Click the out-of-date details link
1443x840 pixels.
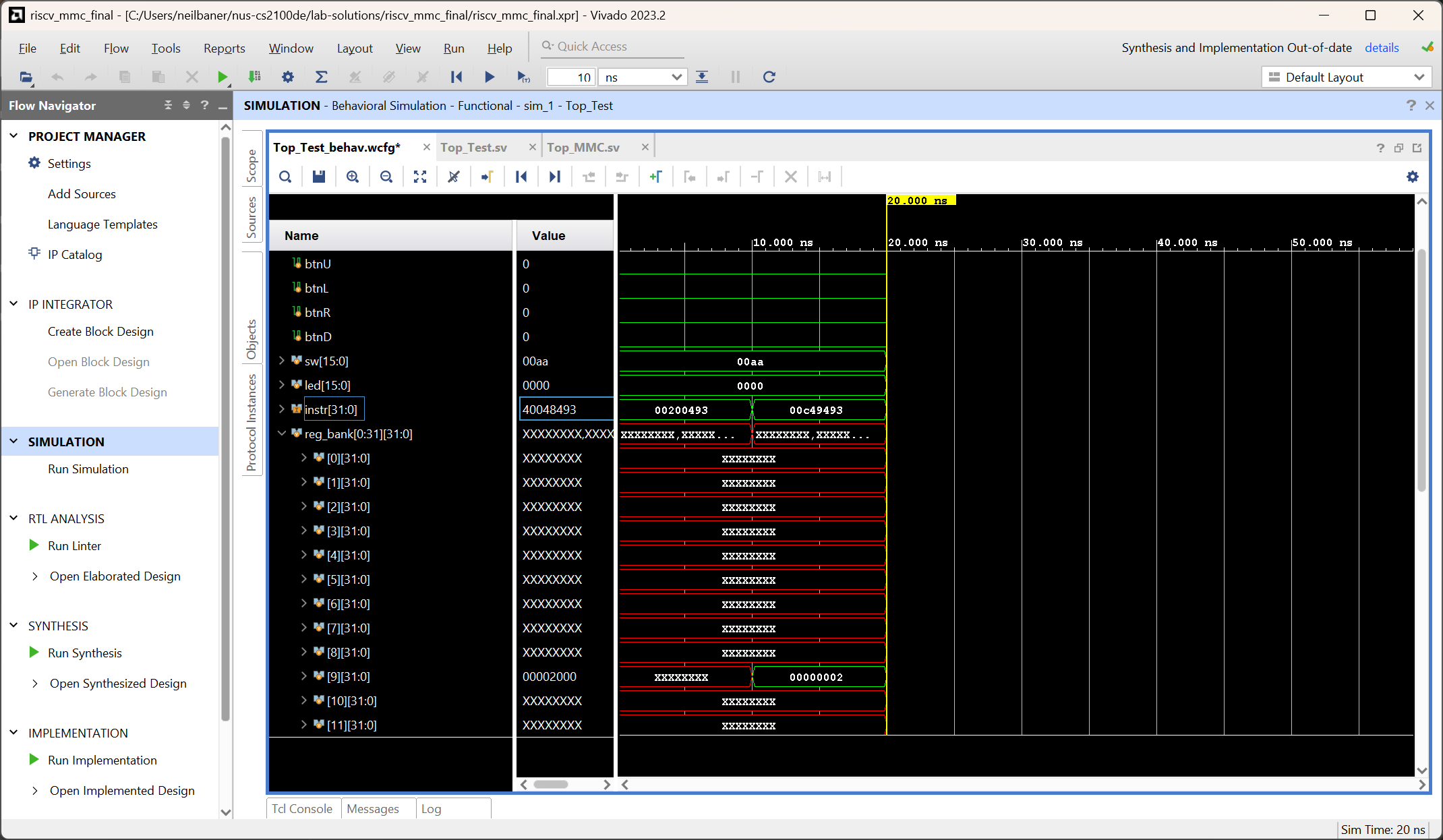(1382, 48)
